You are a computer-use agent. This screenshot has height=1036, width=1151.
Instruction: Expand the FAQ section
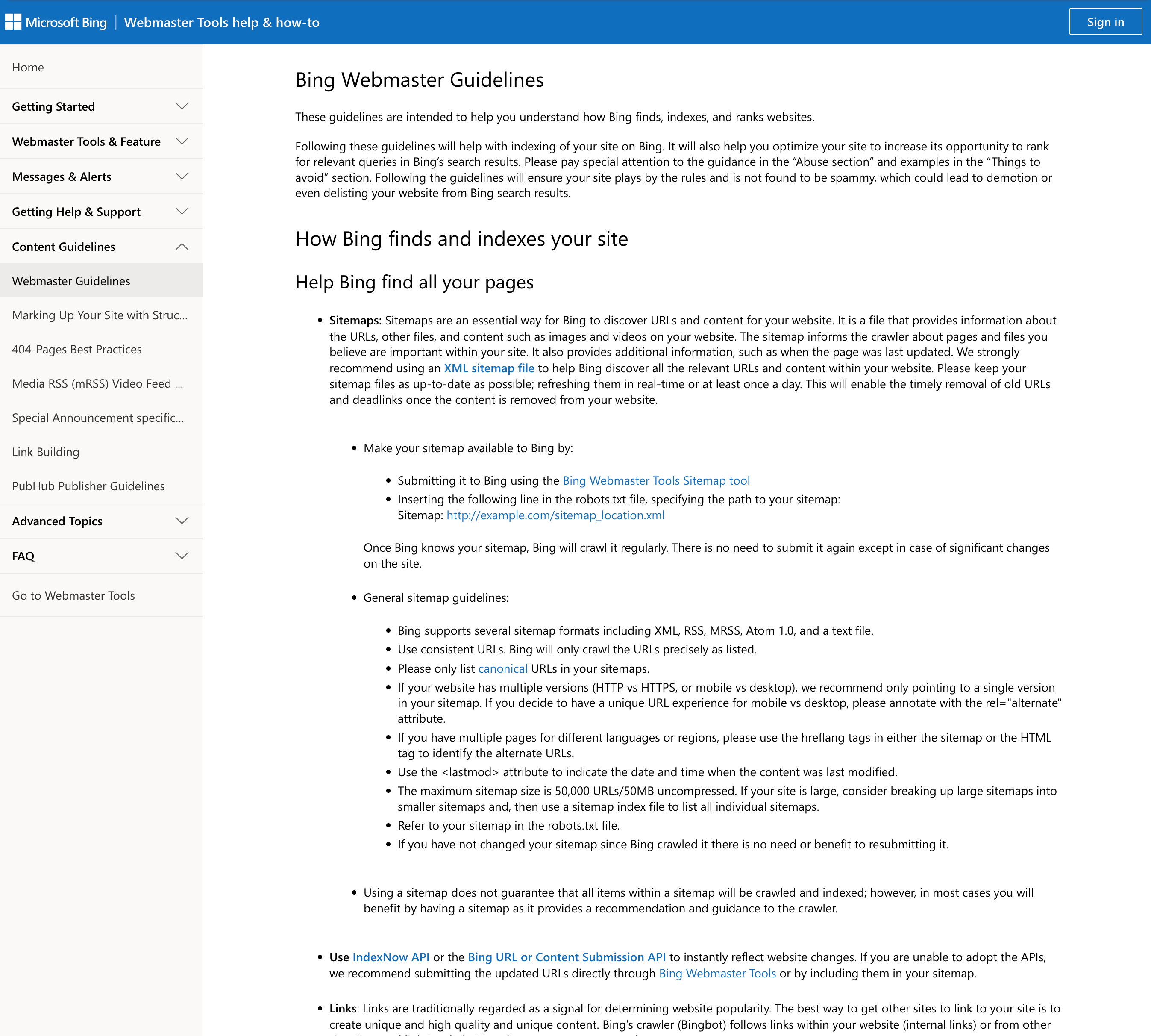[101, 556]
